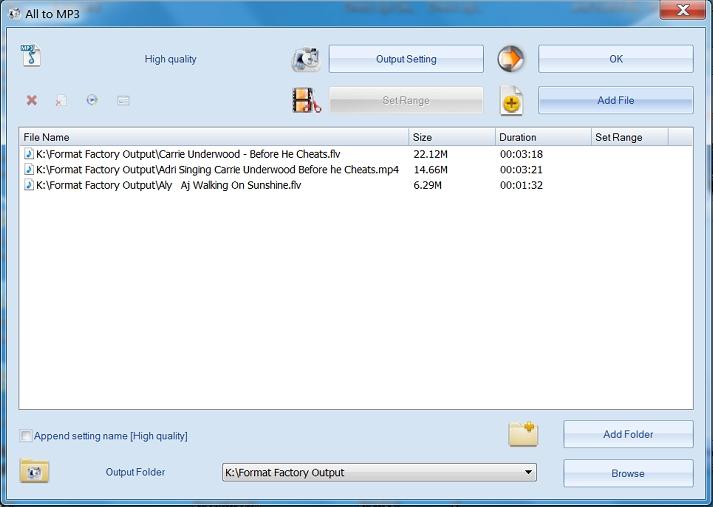The width and height of the screenshot is (713, 507).
Task: Click the Set Range button
Action: pyautogui.click(x=406, y=100)
